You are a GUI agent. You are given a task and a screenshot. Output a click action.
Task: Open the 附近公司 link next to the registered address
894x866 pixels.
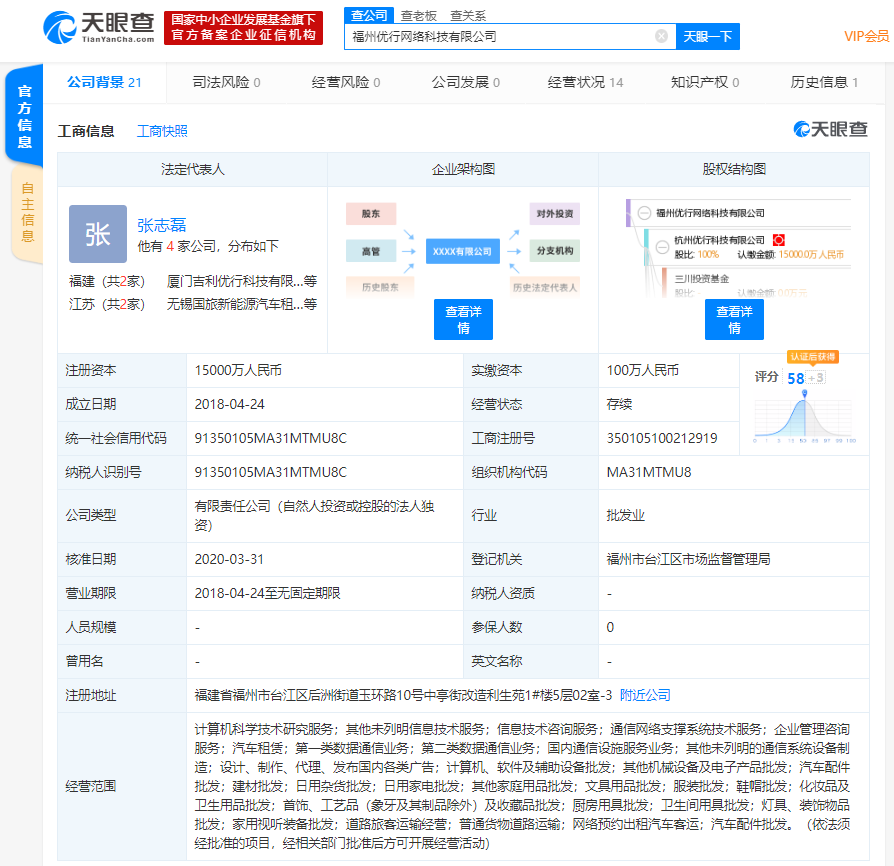pos(643,694)
